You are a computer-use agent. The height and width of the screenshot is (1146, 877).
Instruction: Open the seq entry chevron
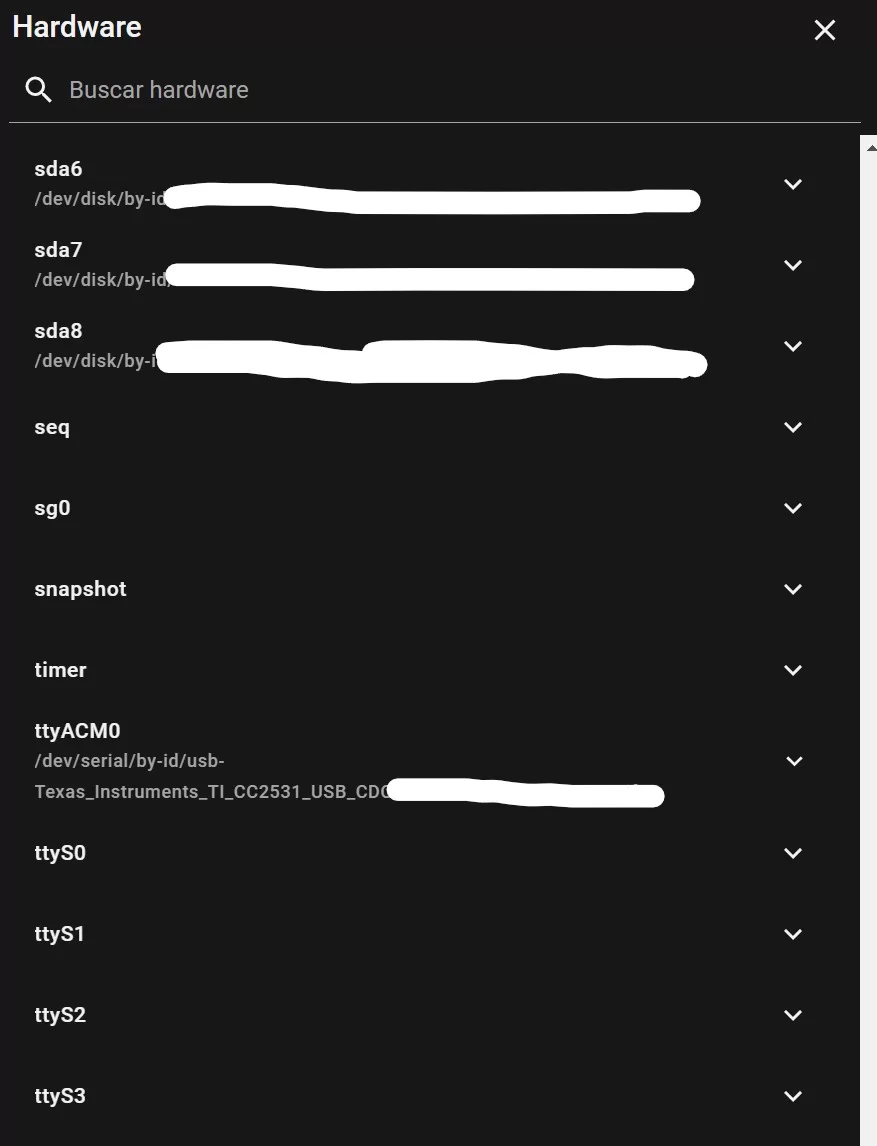(793, 427)
